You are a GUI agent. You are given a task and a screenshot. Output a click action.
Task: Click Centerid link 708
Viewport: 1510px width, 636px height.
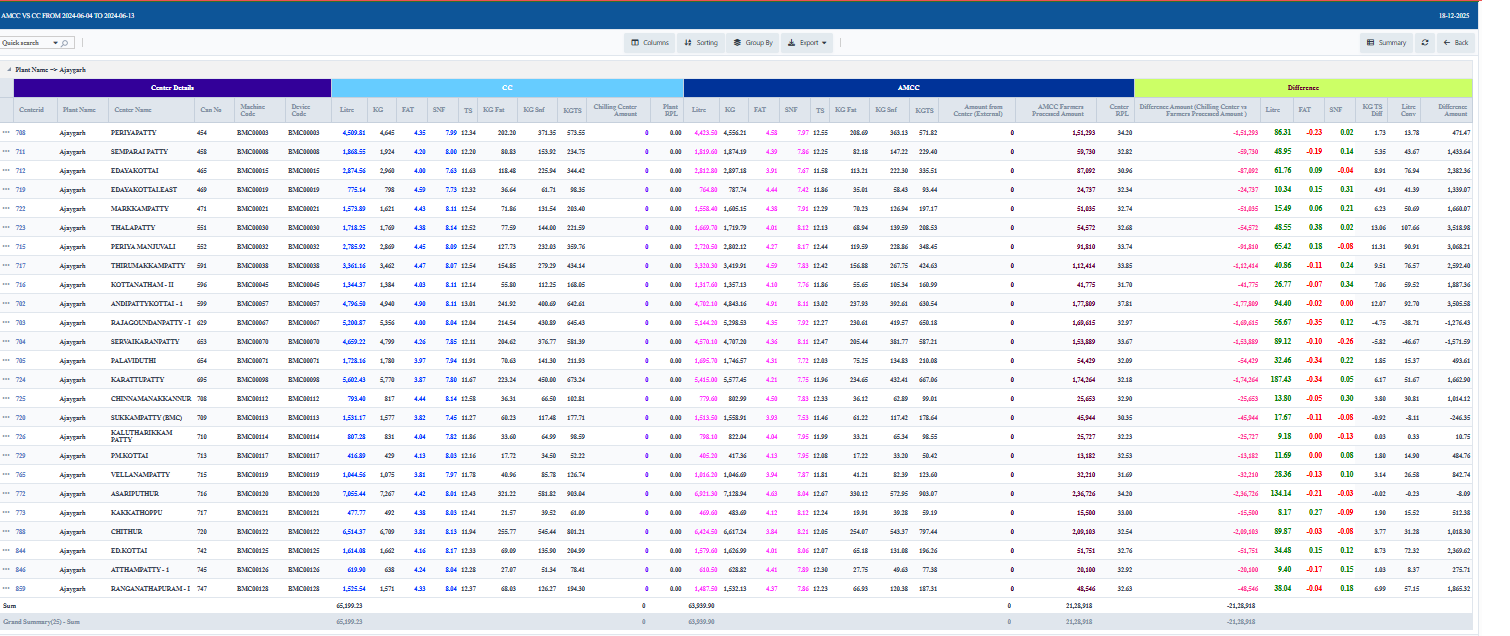(21, 132)
